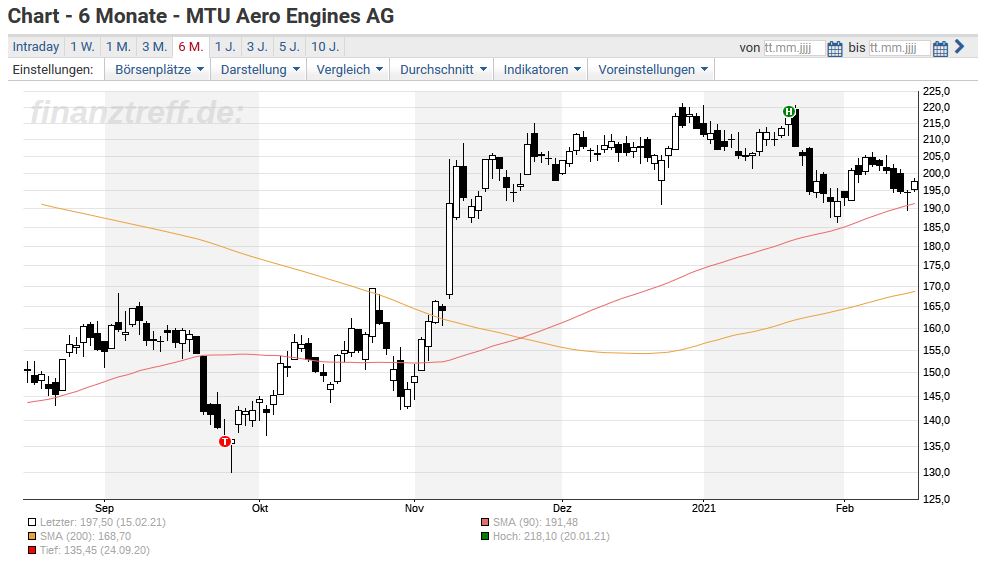Open the 'bis' date calendar picker icon
The height and width of the screenshot is (563, 991).
940,48
